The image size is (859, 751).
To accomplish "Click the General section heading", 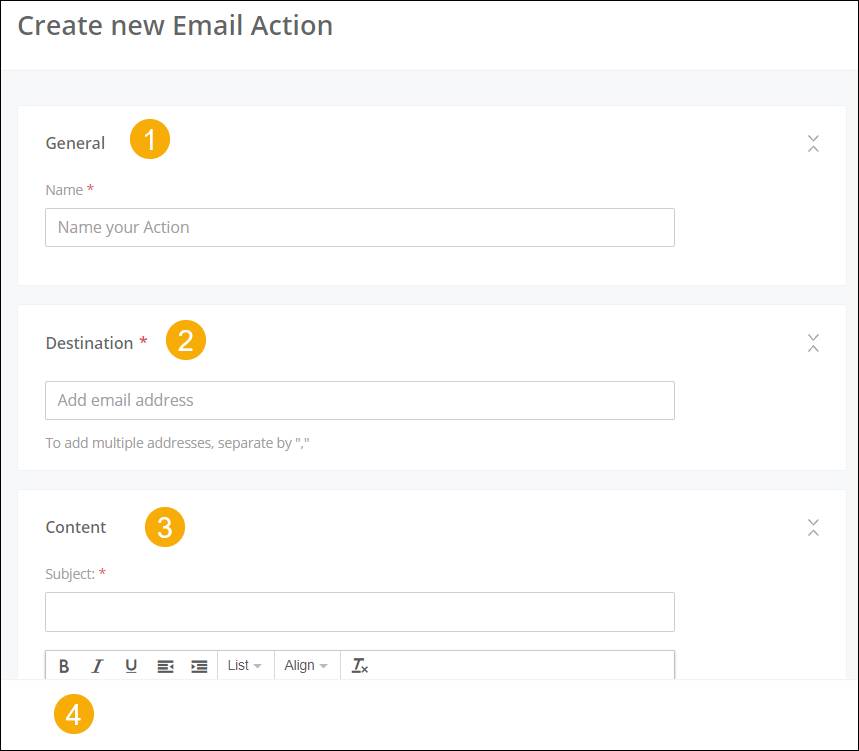I will pos(75,143).
